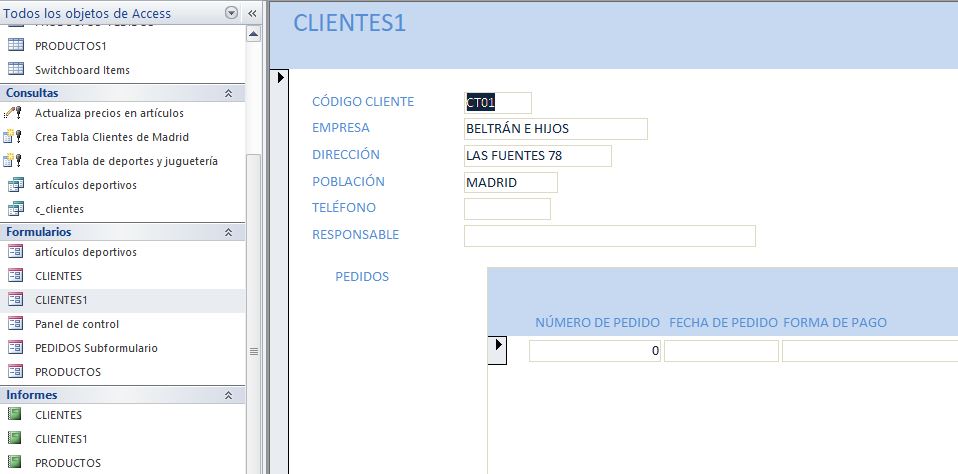Select PRODUCTOS under Informes
Viewport: 958px width, 474px height.
pos(68,462)
